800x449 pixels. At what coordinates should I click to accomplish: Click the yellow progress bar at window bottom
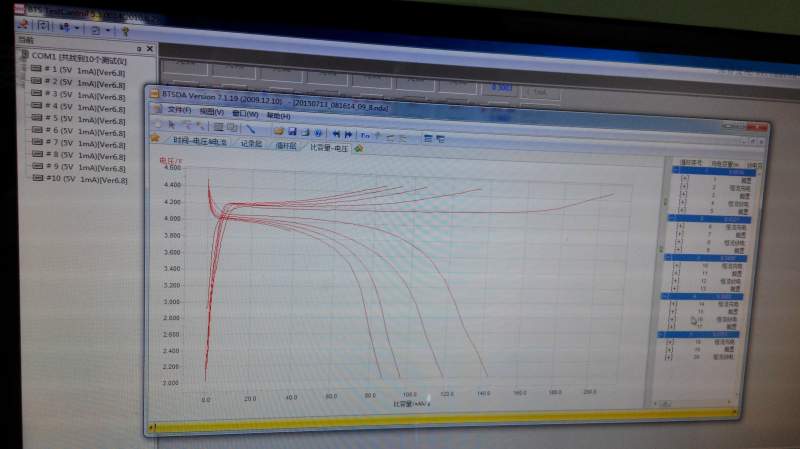coord(444,419)
